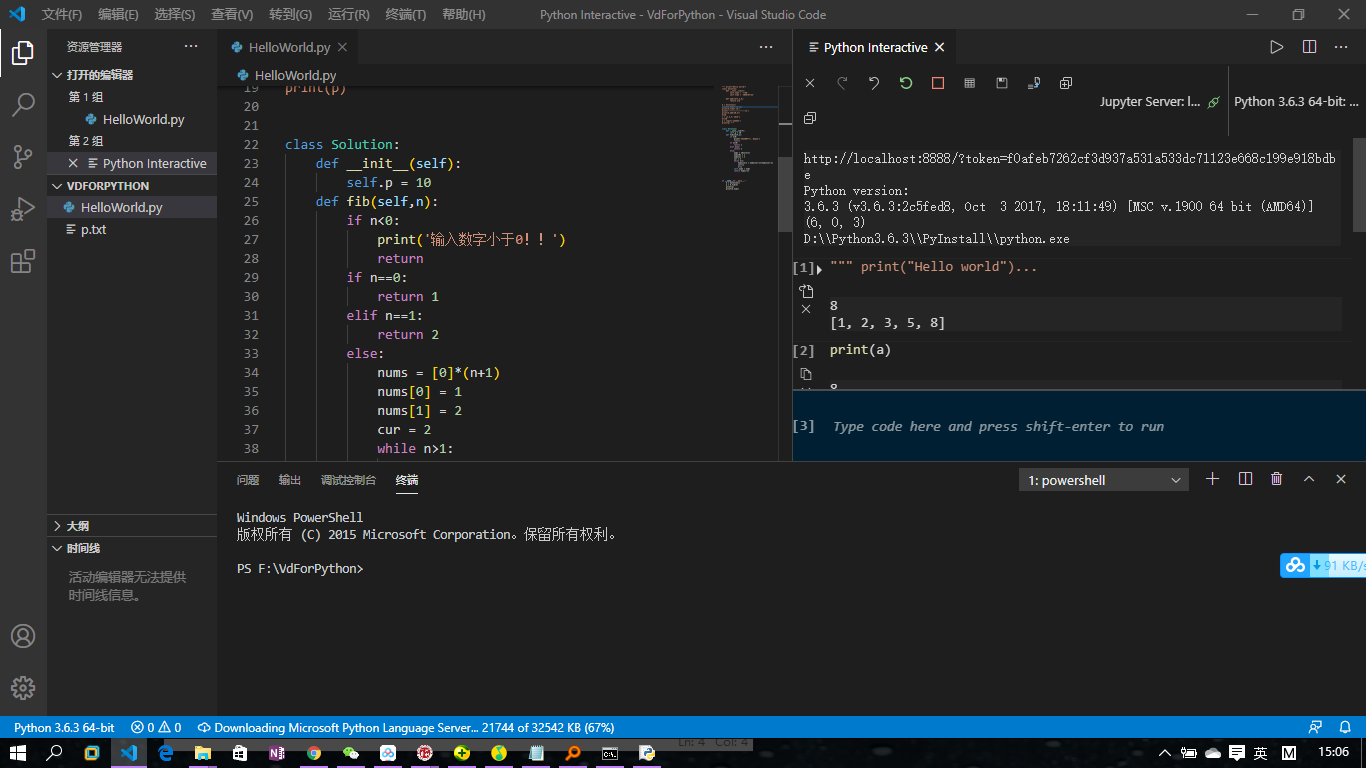Interrupt the running kernel
Viewport: 1366px width, 768px height.
pos(937,83)
